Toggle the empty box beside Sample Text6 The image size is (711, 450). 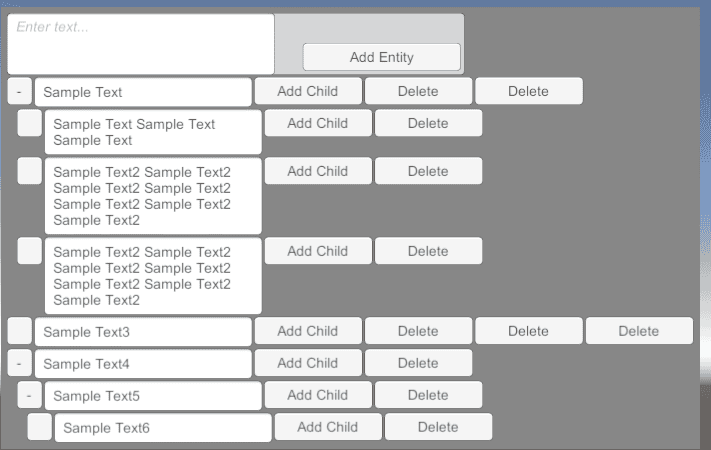coord(39,427)
